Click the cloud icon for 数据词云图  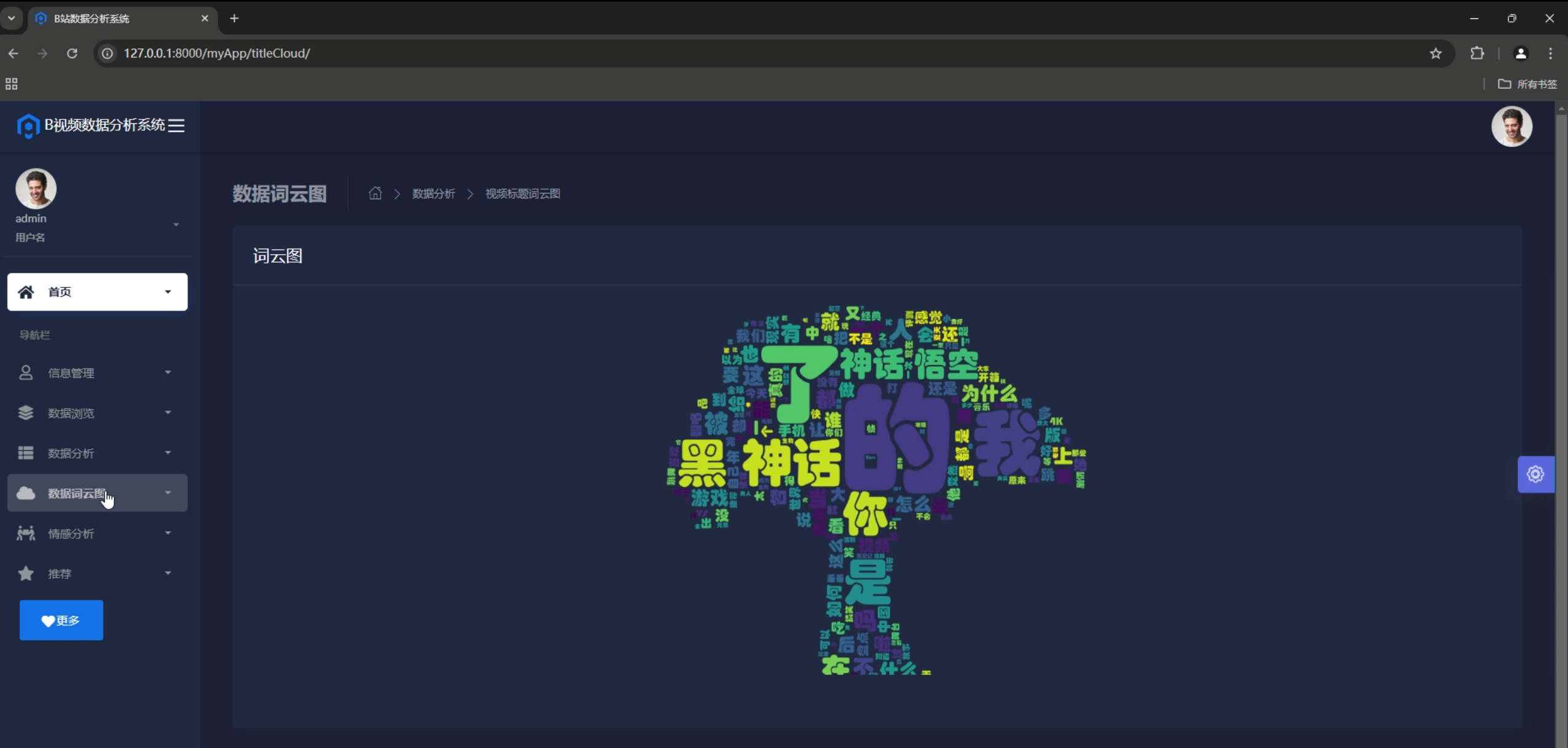(x=26, y=493)
